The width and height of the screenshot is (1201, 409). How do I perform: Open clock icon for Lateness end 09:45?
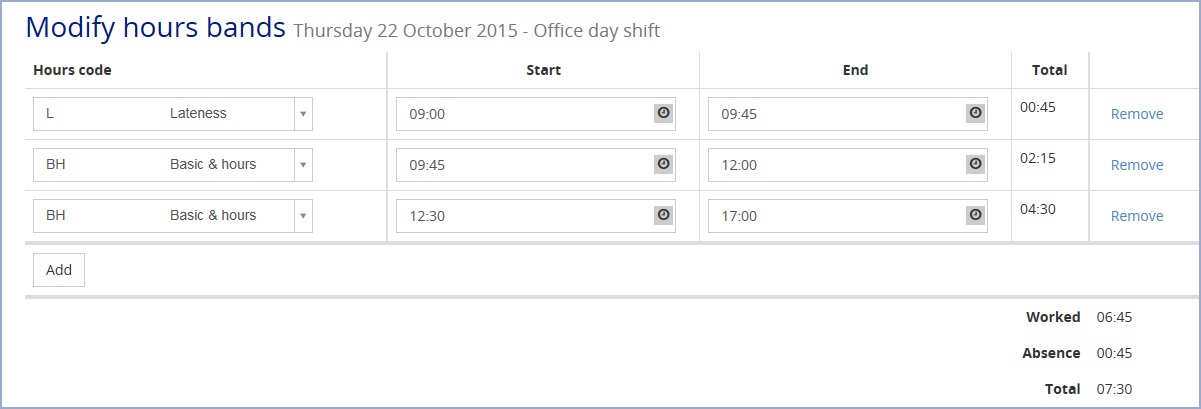tap(975, 113)
